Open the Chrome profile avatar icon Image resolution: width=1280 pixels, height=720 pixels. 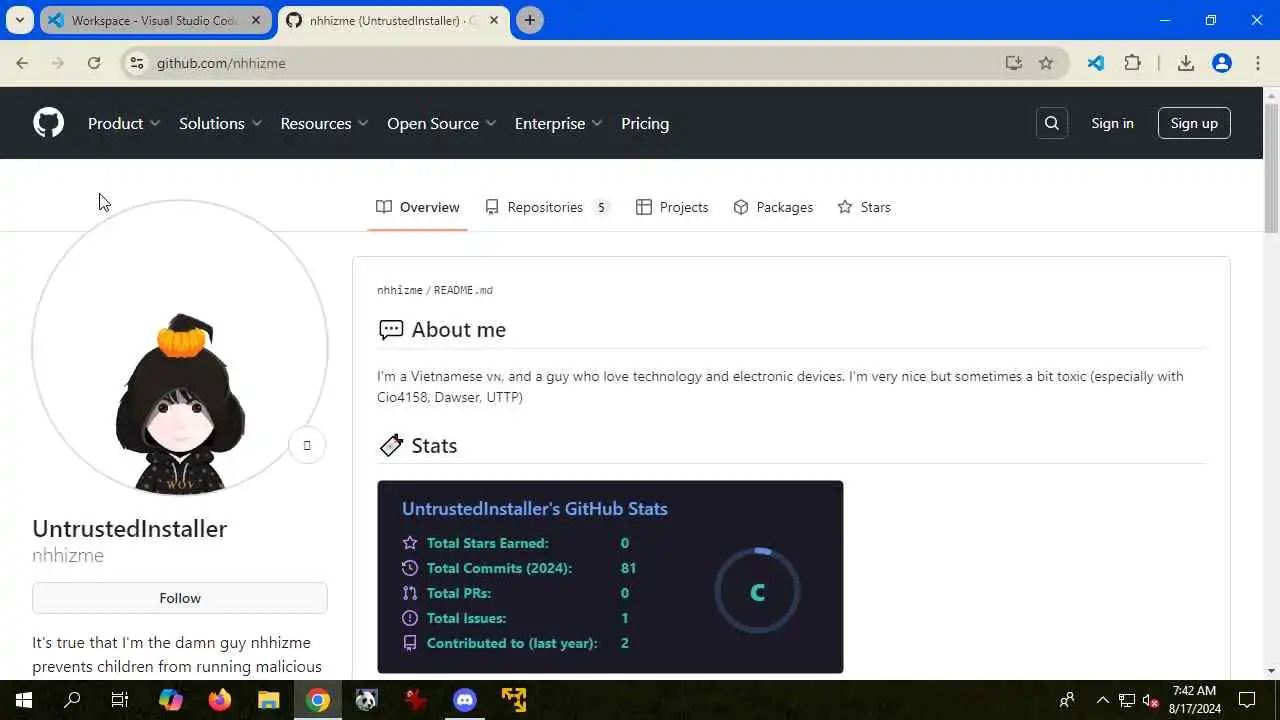[x=1222, y=63]
